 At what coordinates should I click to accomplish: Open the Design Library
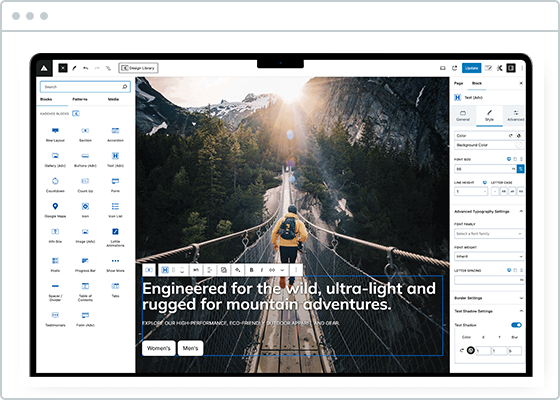coord(138,68)
